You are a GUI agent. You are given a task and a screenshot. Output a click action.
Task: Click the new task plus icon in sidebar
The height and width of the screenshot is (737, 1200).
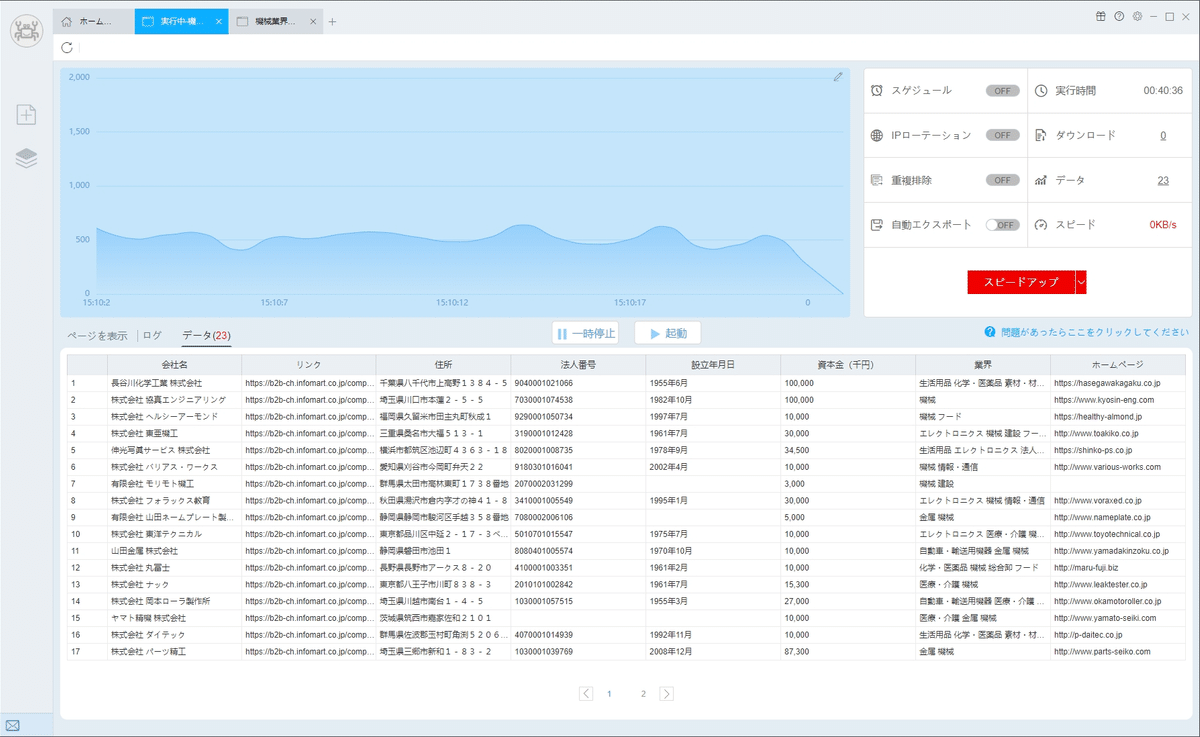tap(26, 115)
